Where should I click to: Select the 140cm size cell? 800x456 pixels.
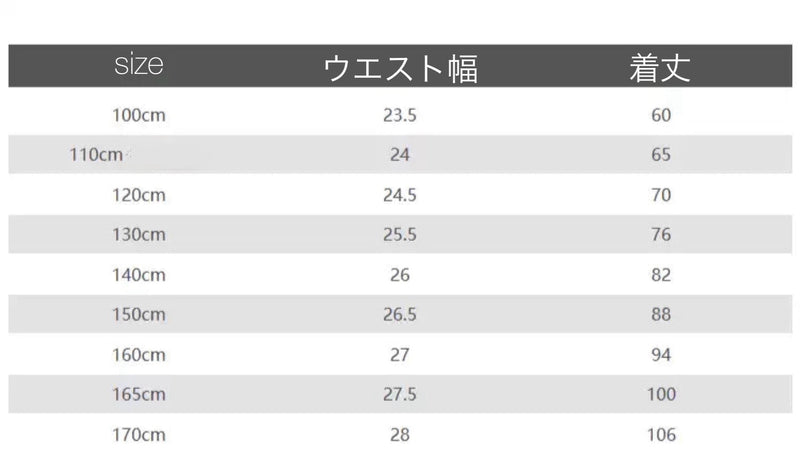[139, 275]
